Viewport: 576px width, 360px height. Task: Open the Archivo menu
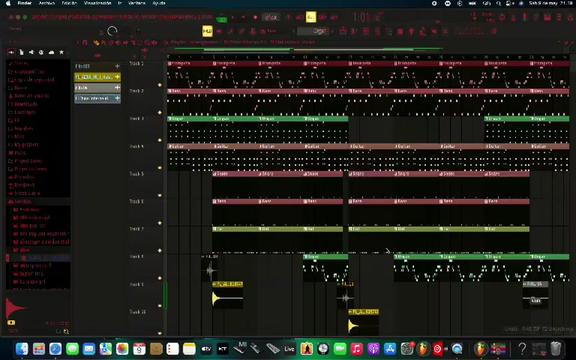pyautogui.click(x=47, y=3)
